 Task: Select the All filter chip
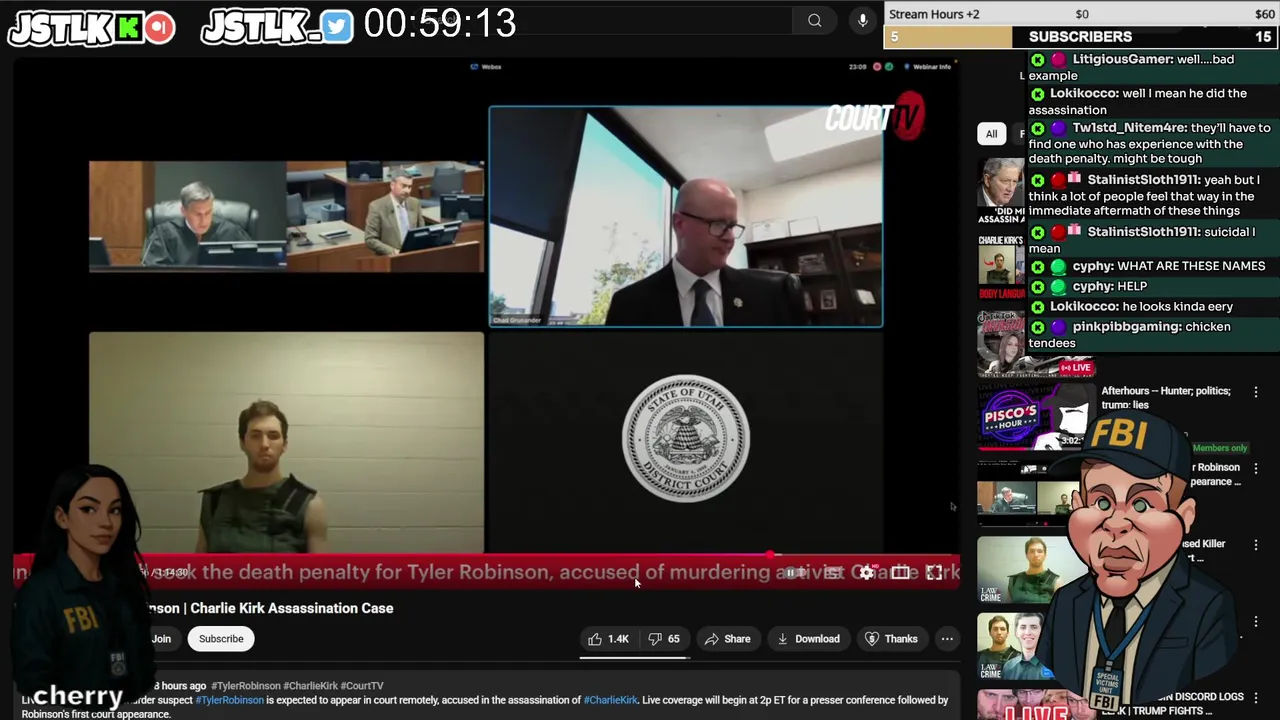[991, 134]
